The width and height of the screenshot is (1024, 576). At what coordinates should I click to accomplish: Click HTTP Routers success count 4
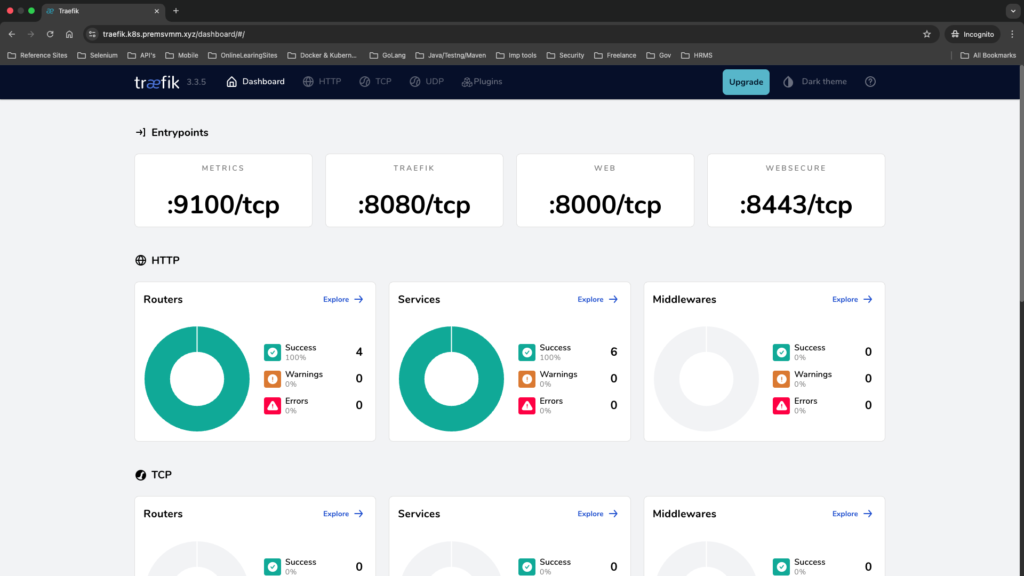pyautogui.click(x=359, y=352)
